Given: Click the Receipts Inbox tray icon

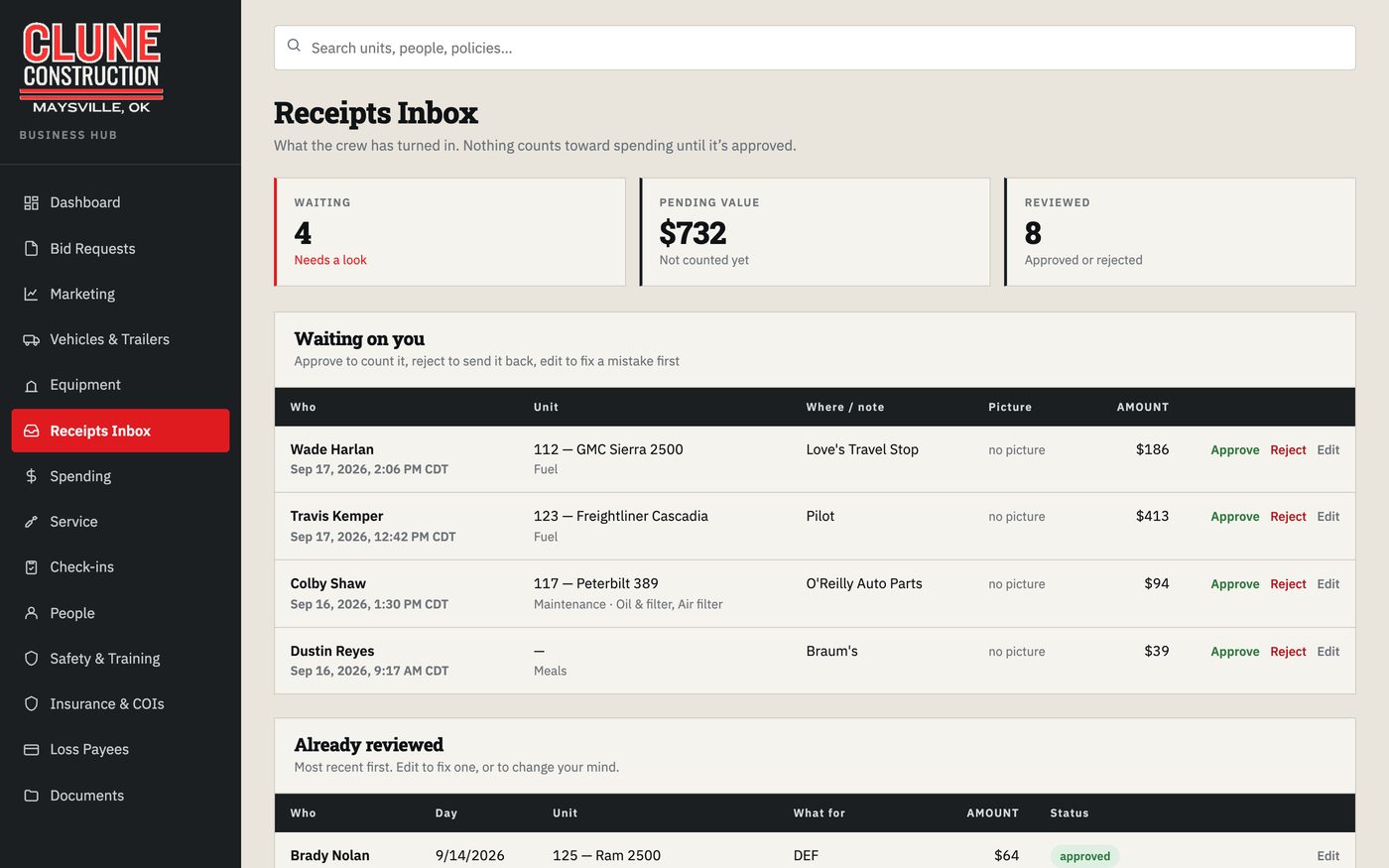Looking at the screenshot, I should point(31,431).
